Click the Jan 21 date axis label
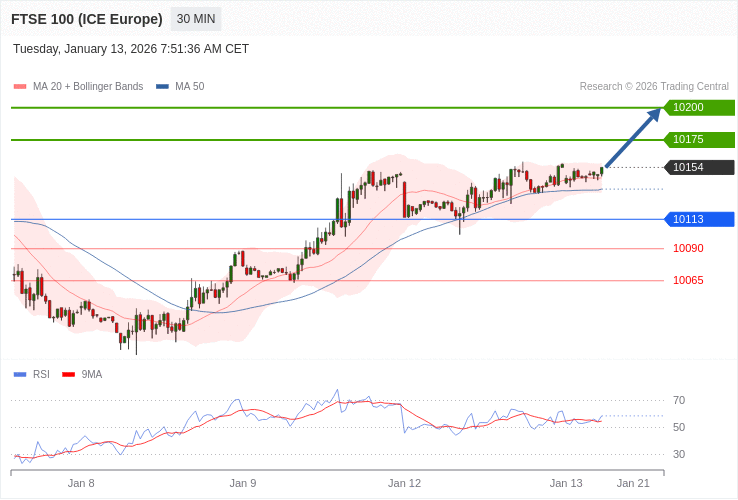Image resolution: width=738 pixels, height=500 pixels. tap(633, 484)
